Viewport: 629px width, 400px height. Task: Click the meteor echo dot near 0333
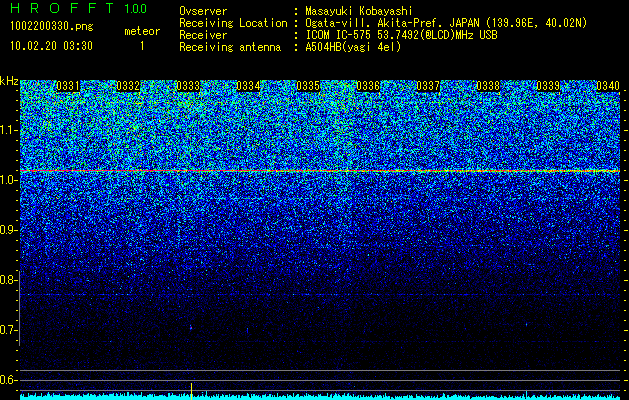pos(191,328)
